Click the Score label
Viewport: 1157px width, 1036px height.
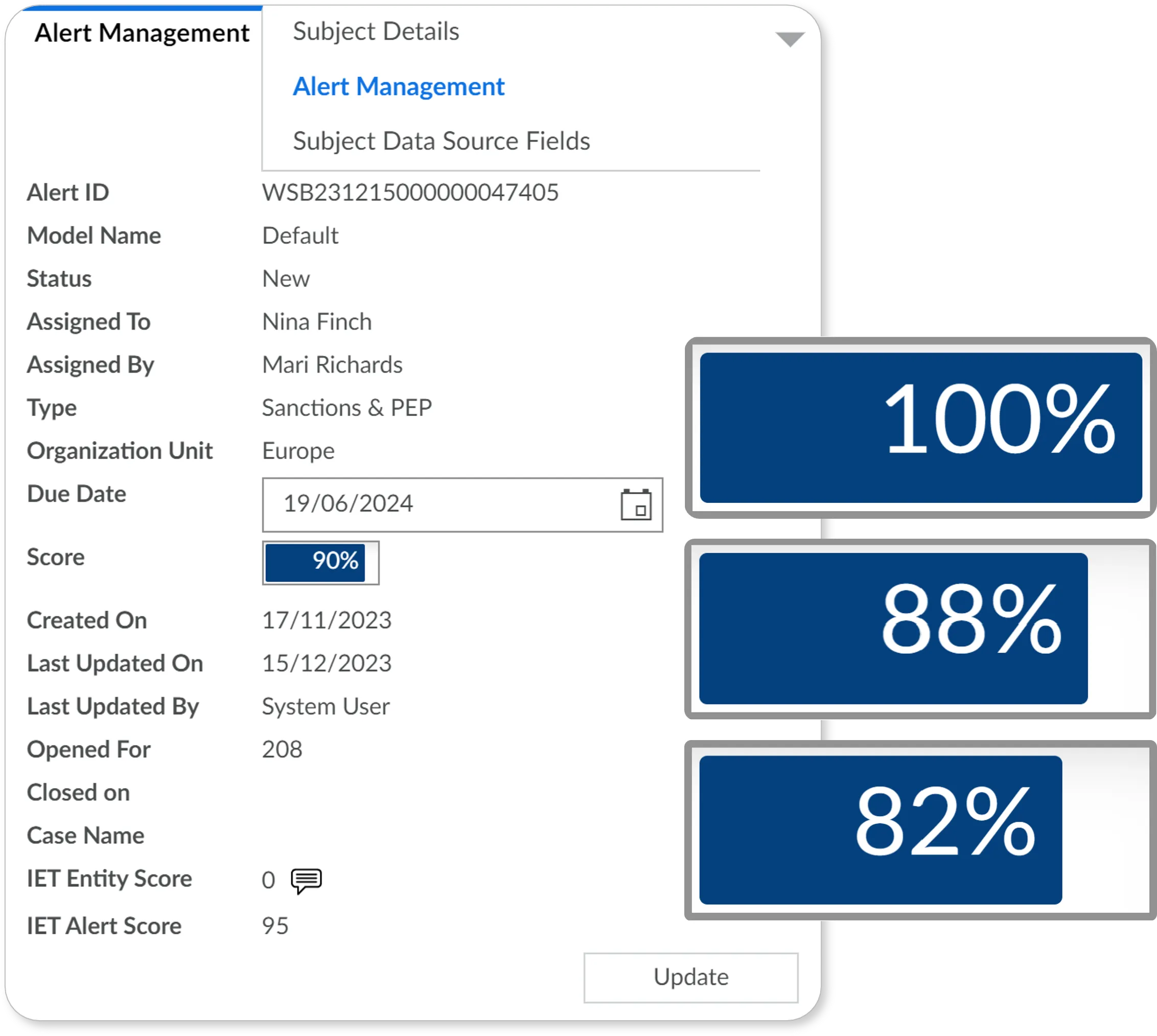click(x=55, y=557)
